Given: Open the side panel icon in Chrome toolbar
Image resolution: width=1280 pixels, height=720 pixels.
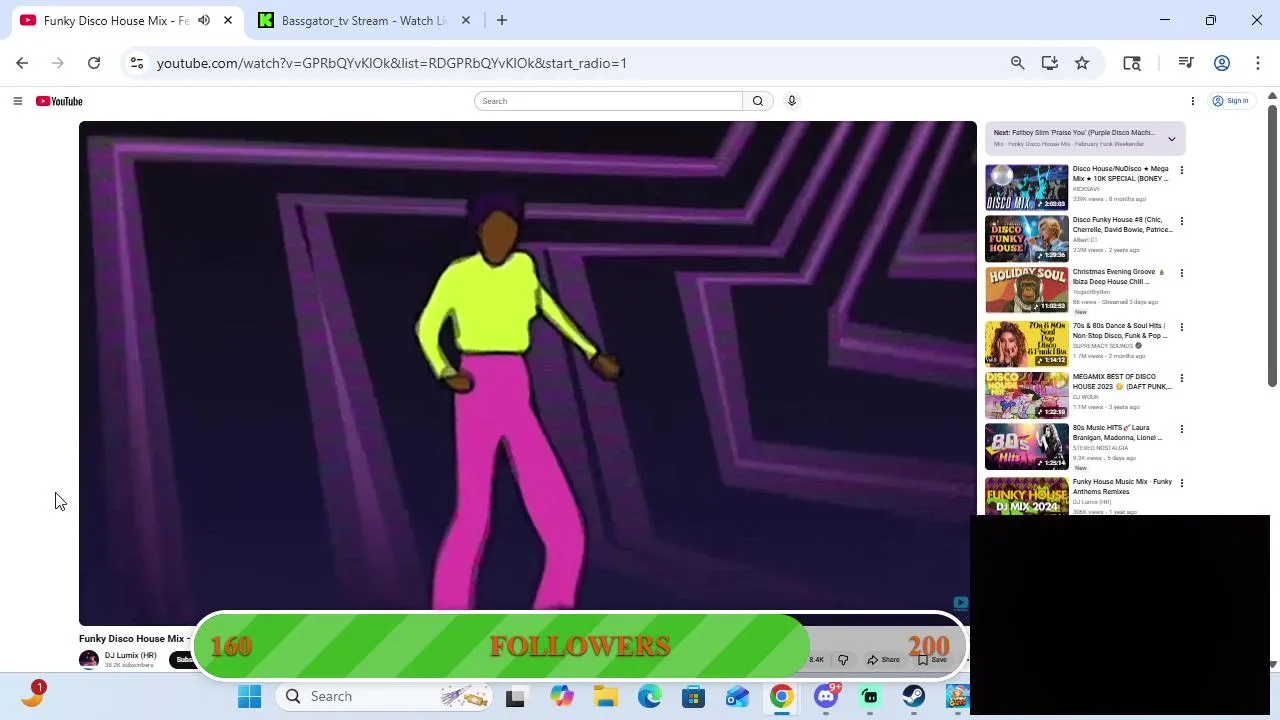Looking at the screenshot, I should point(1132,63).
